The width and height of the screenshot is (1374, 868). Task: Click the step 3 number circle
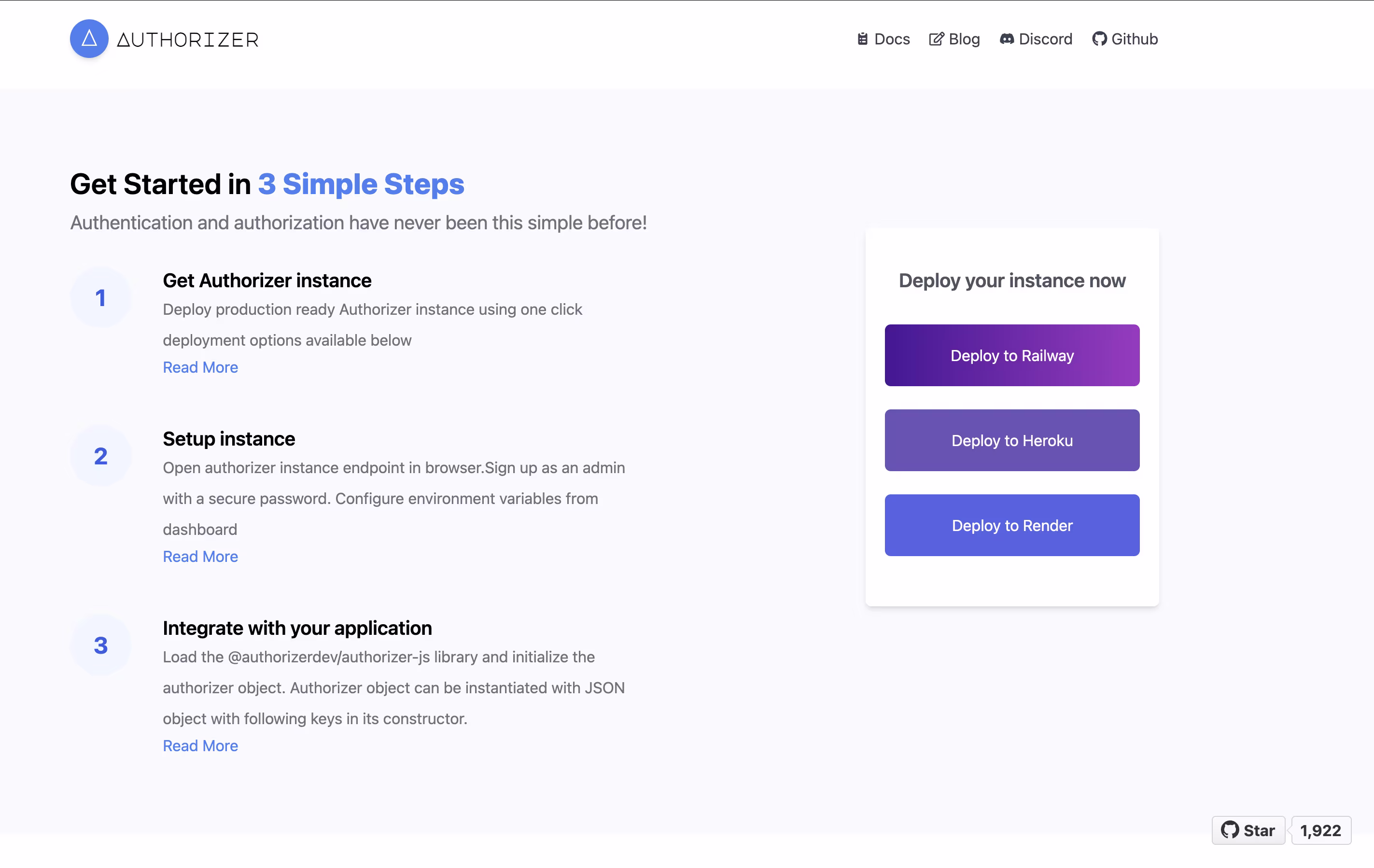[101, 645]
